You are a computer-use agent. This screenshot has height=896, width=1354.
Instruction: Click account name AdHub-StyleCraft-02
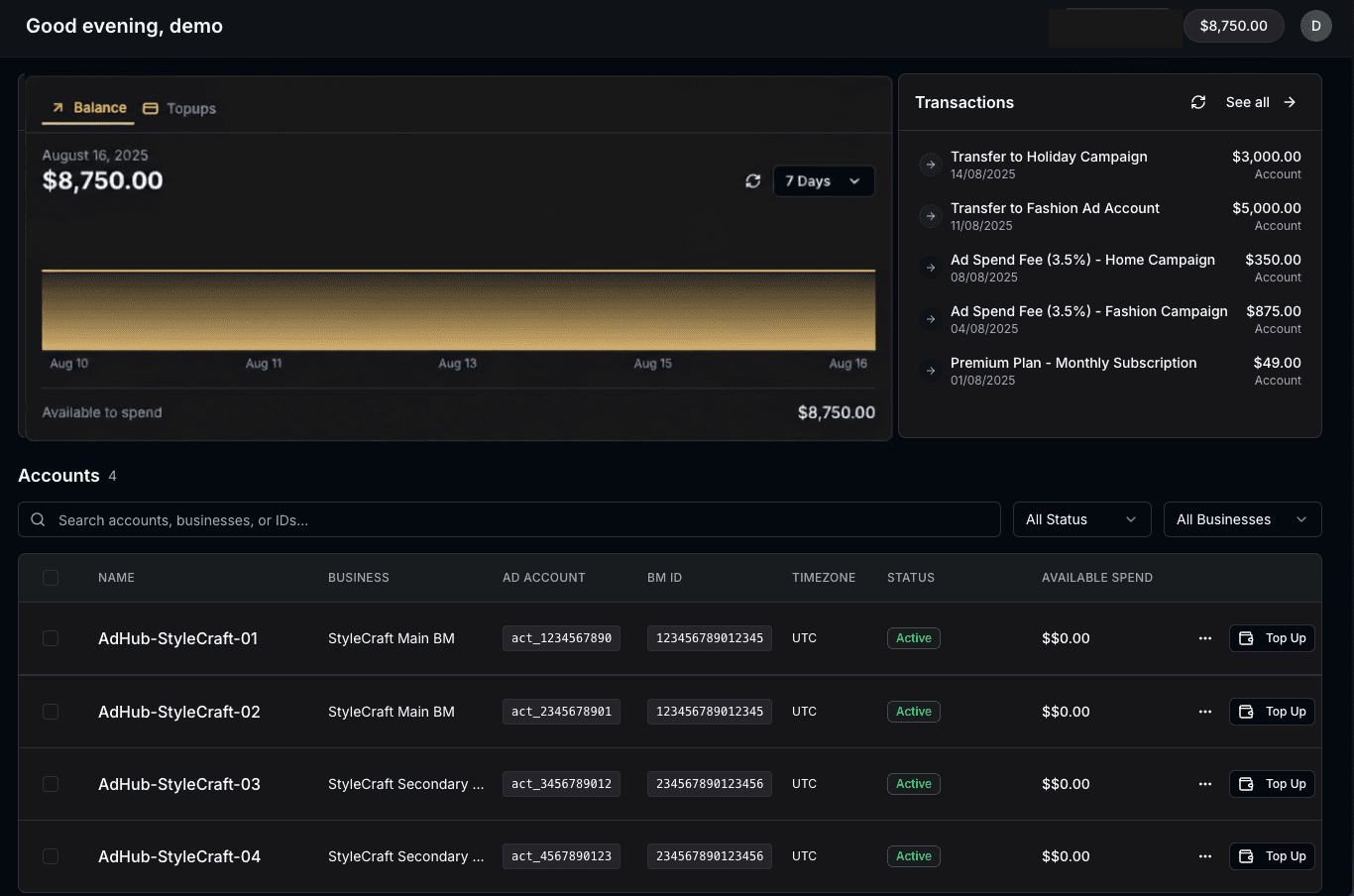(x=179, y=712)
